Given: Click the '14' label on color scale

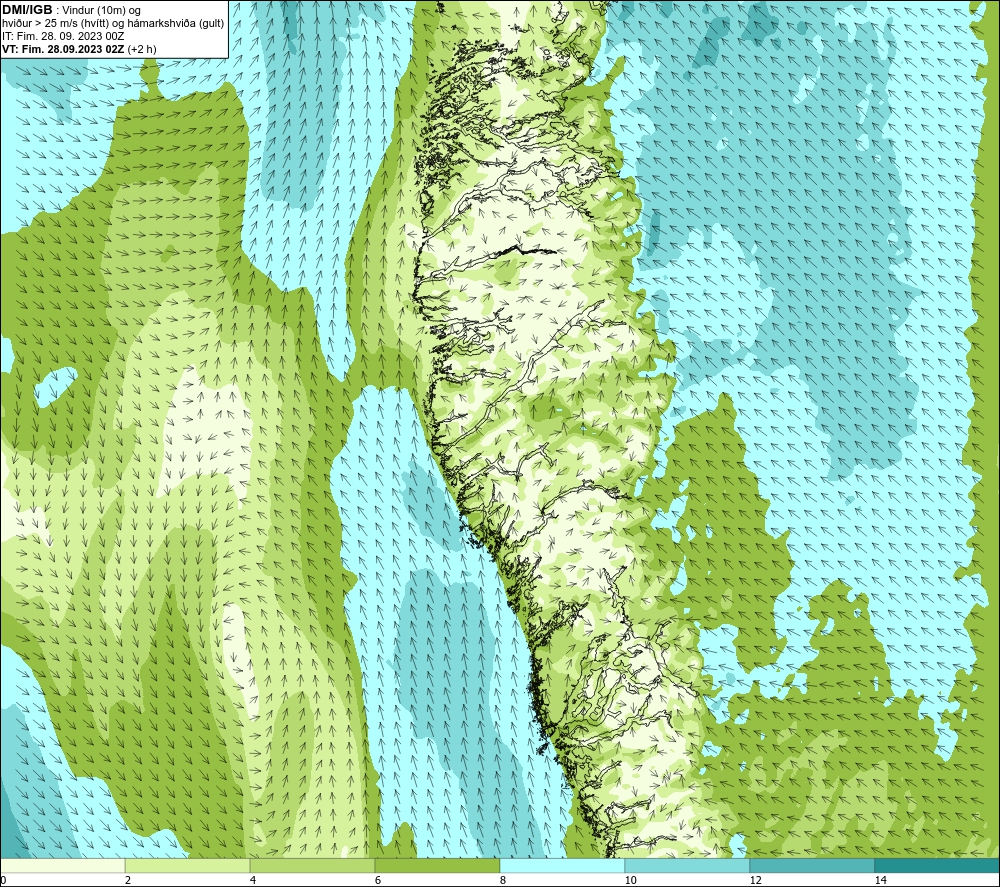Looking at the screenshot, I should (x=880, y=880).
